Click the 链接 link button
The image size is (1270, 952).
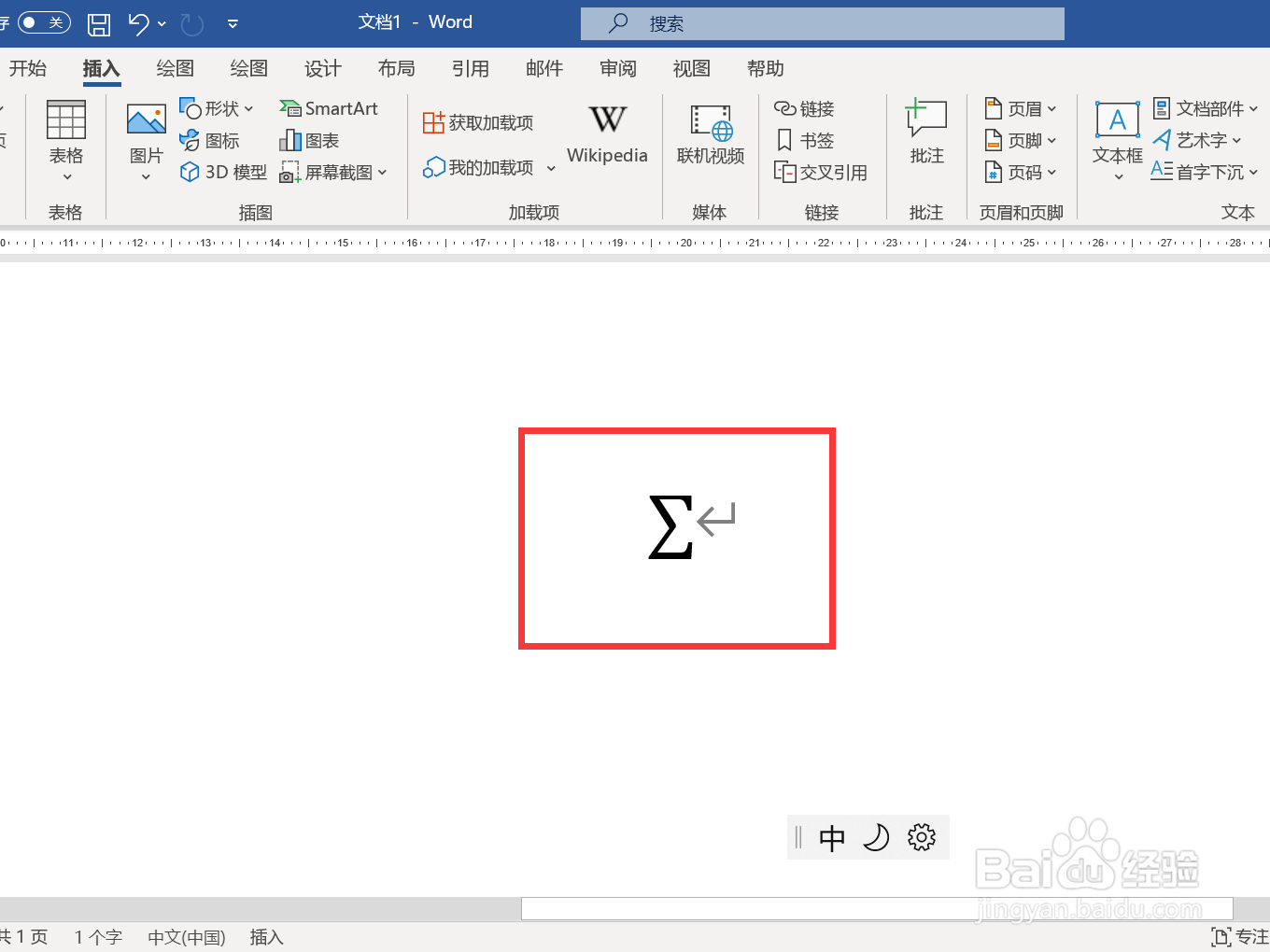(804, 108)
